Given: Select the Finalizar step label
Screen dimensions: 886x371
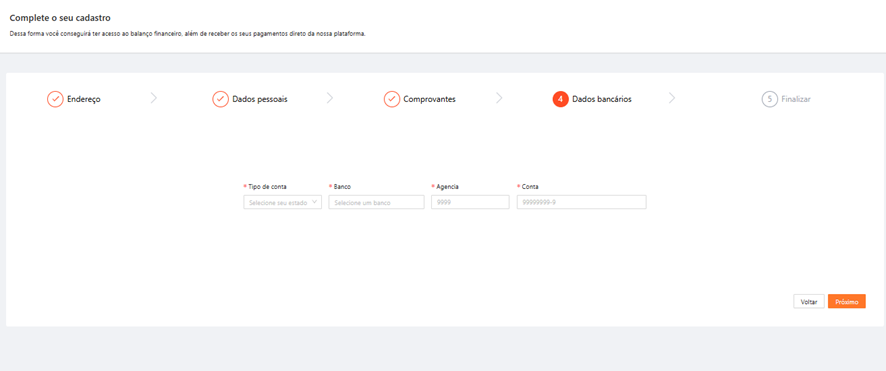Looking at the screenshot, I should (796, 99).
